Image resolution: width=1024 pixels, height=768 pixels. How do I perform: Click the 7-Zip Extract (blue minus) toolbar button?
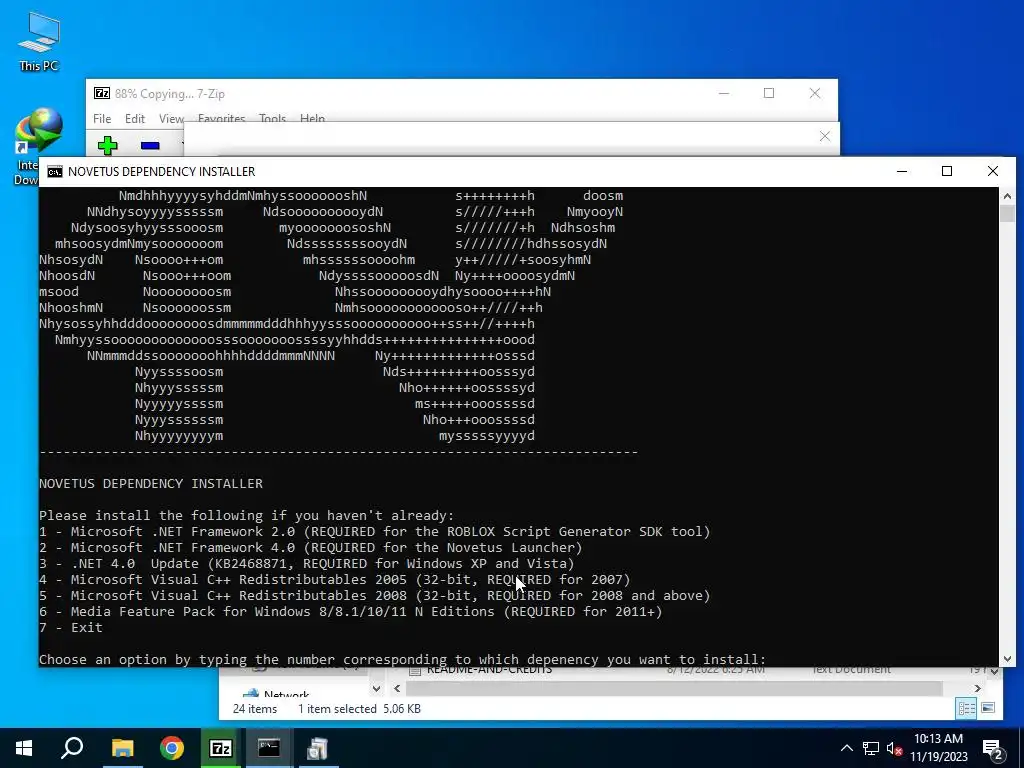150,145
